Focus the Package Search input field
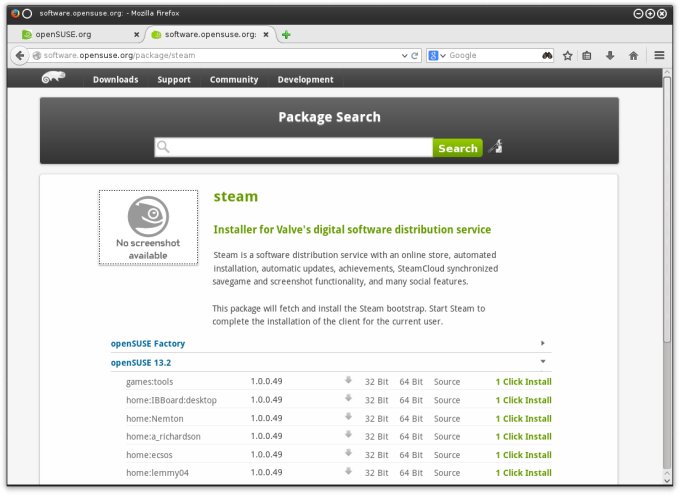 (294, 148)
